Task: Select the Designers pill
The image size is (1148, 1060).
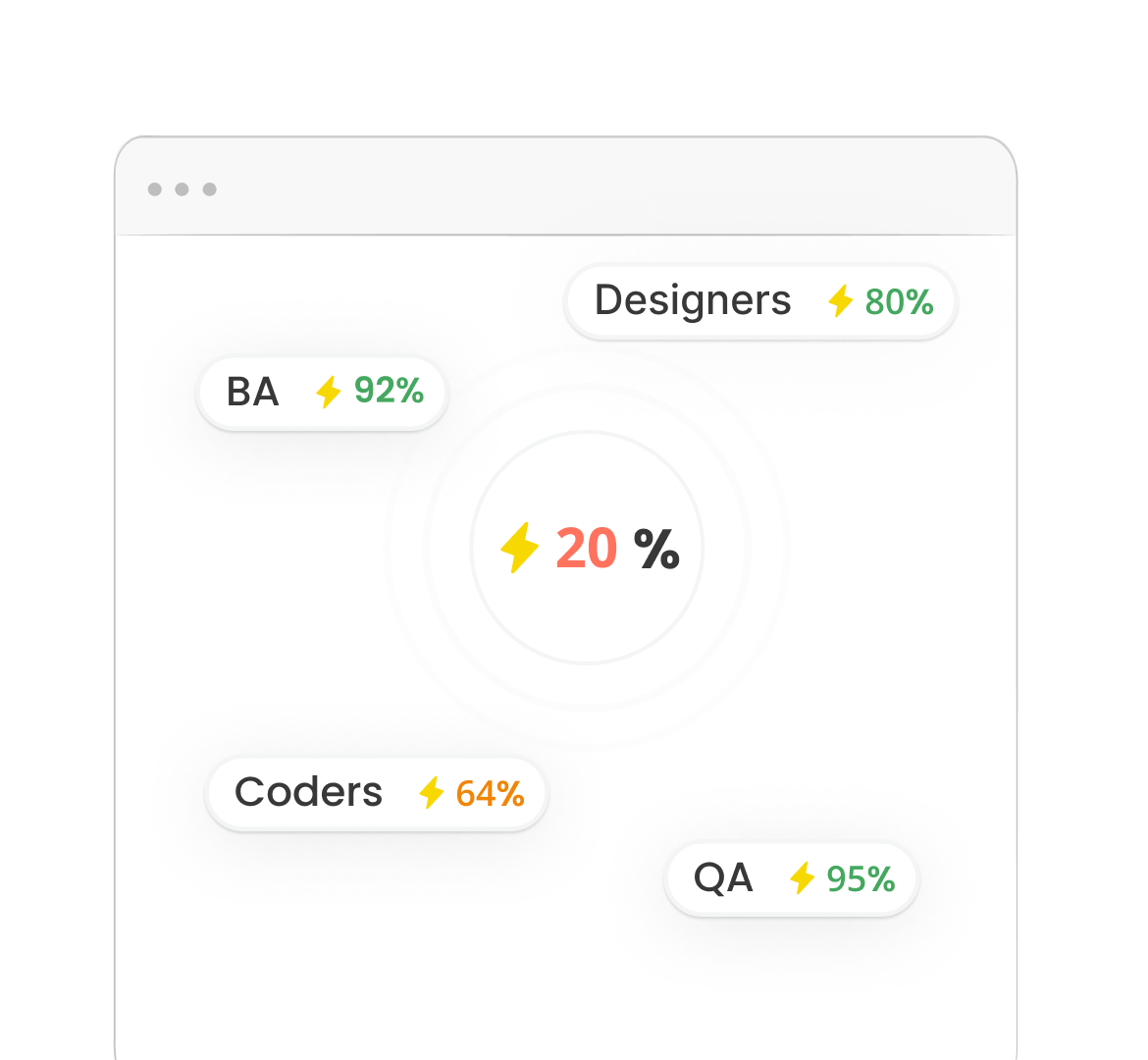Action: click(760, 301)
